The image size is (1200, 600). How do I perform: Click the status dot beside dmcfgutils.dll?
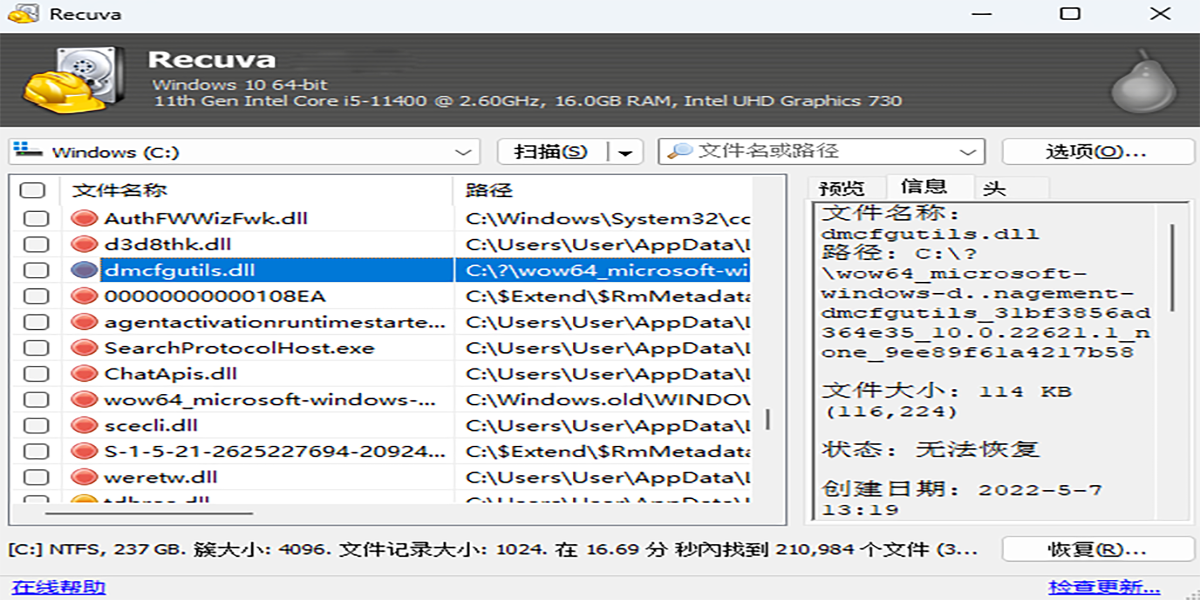[x=83, y=270]
